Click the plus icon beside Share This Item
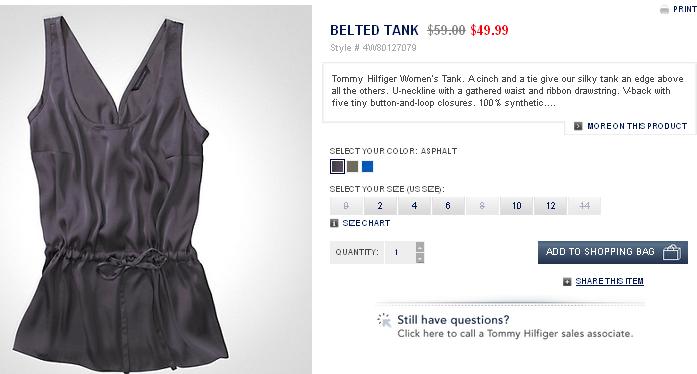The image size is (697, 374). [x=567, y=282]
